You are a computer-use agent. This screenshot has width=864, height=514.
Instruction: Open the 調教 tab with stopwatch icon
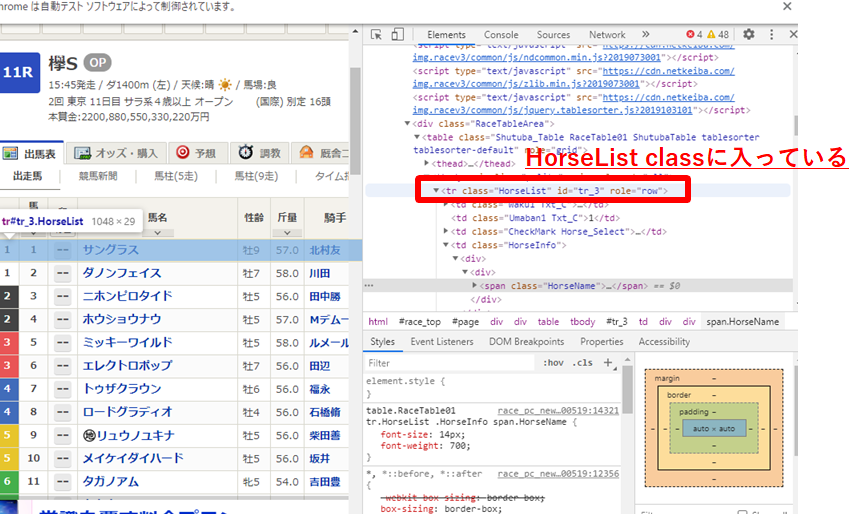tap(260, 153)
